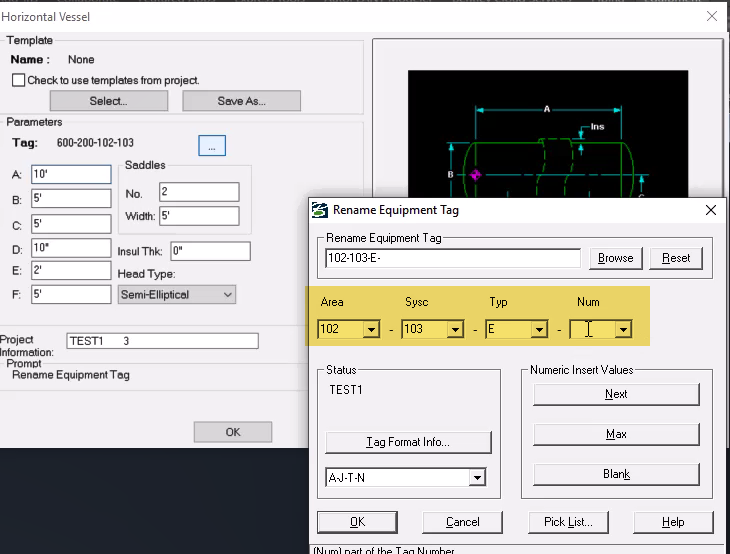Click the parameter D input field
This screenshot has height=554, width=730.
point(71,248)
